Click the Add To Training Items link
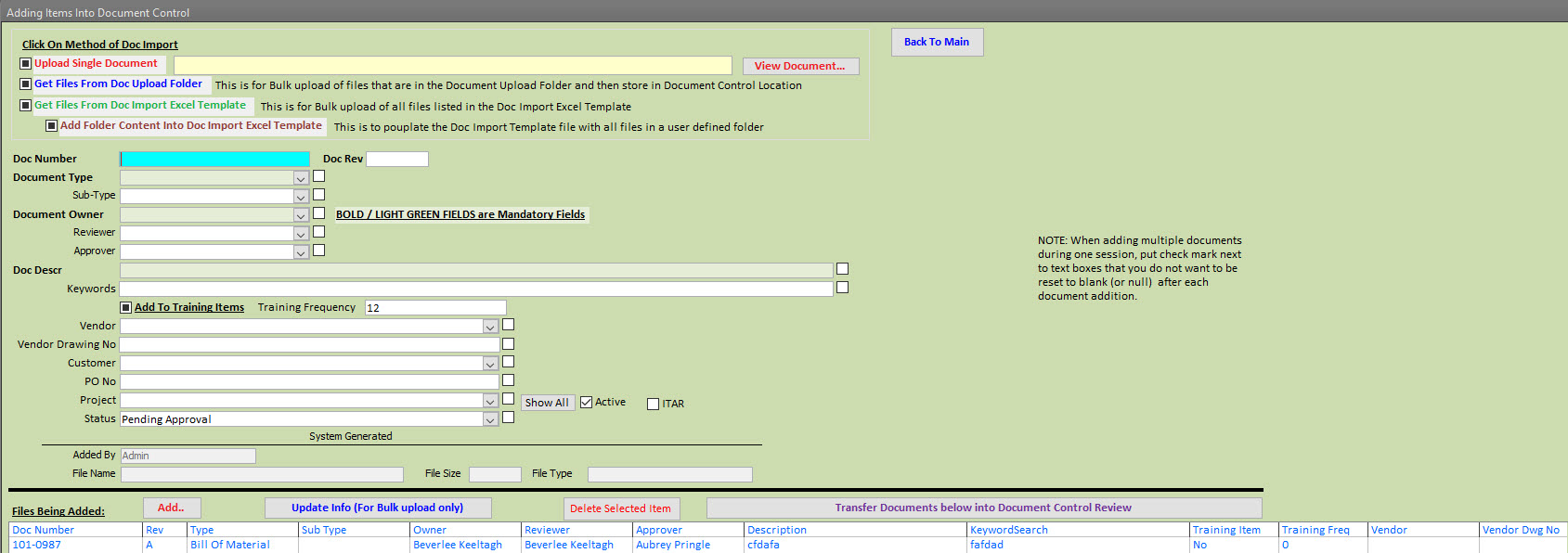1568x553 pixels. tap(189, 308)
